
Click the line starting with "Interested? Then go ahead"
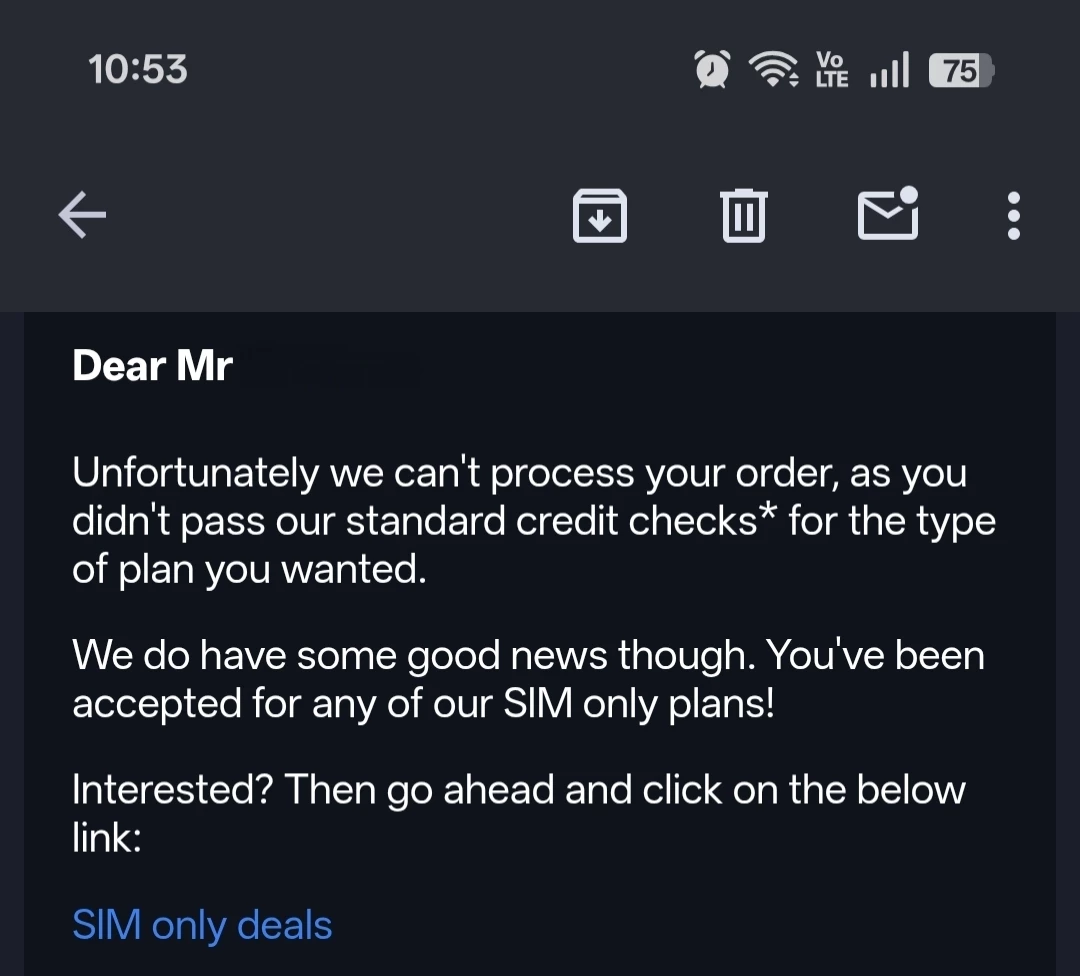point(519,790)
